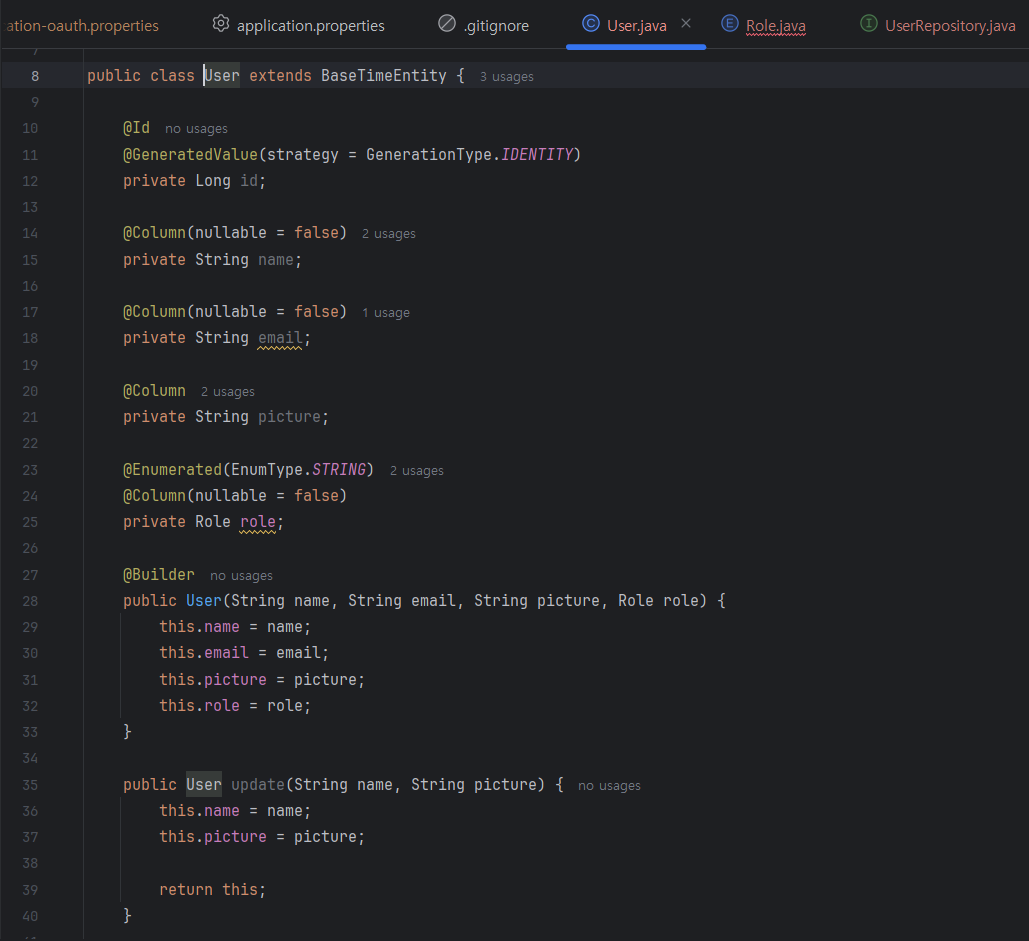
Task: Click 'return this;' statement
Action: tap(213, 889)
